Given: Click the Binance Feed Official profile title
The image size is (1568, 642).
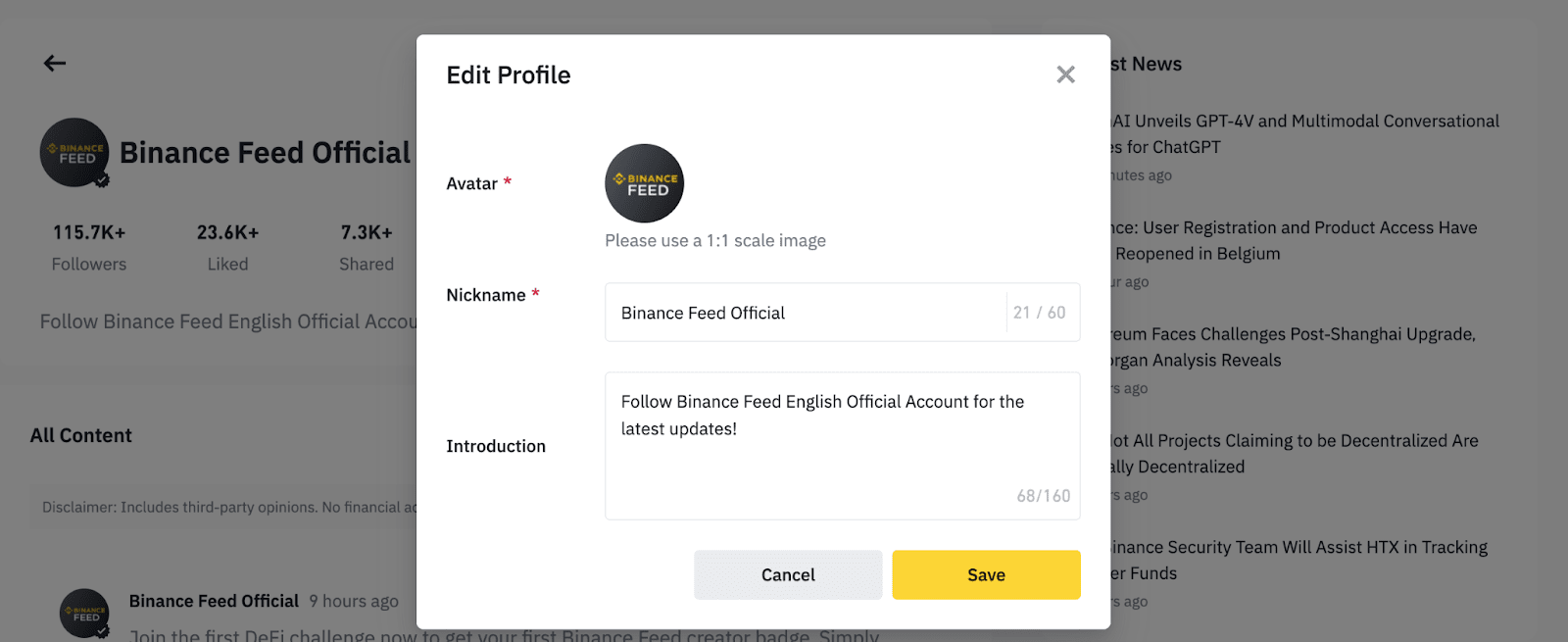Looking at the screenshot, I should pos(265,153).
